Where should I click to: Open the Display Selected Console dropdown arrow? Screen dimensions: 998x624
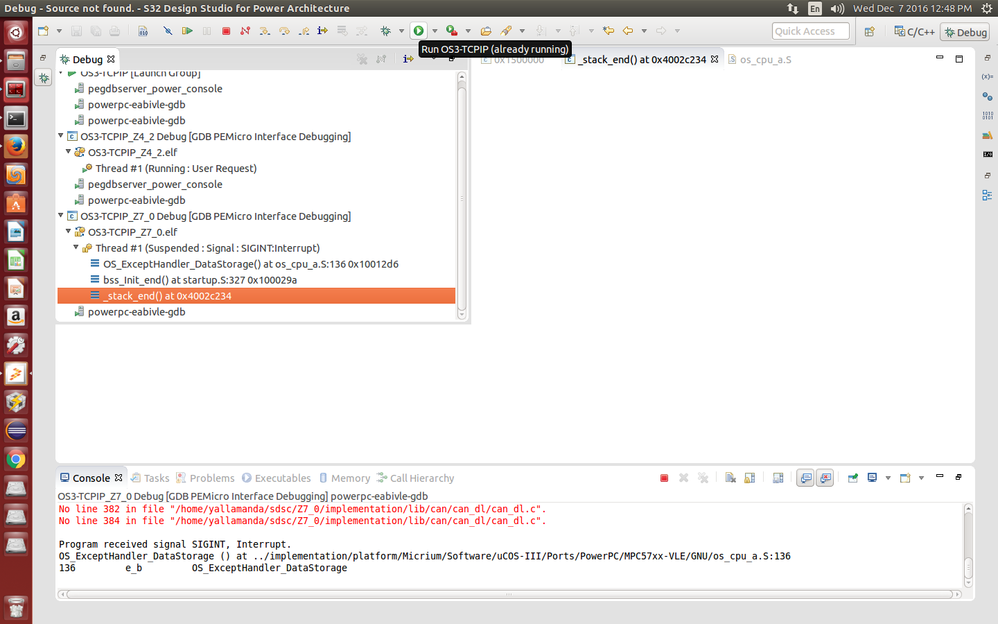(x=888, y=478)
